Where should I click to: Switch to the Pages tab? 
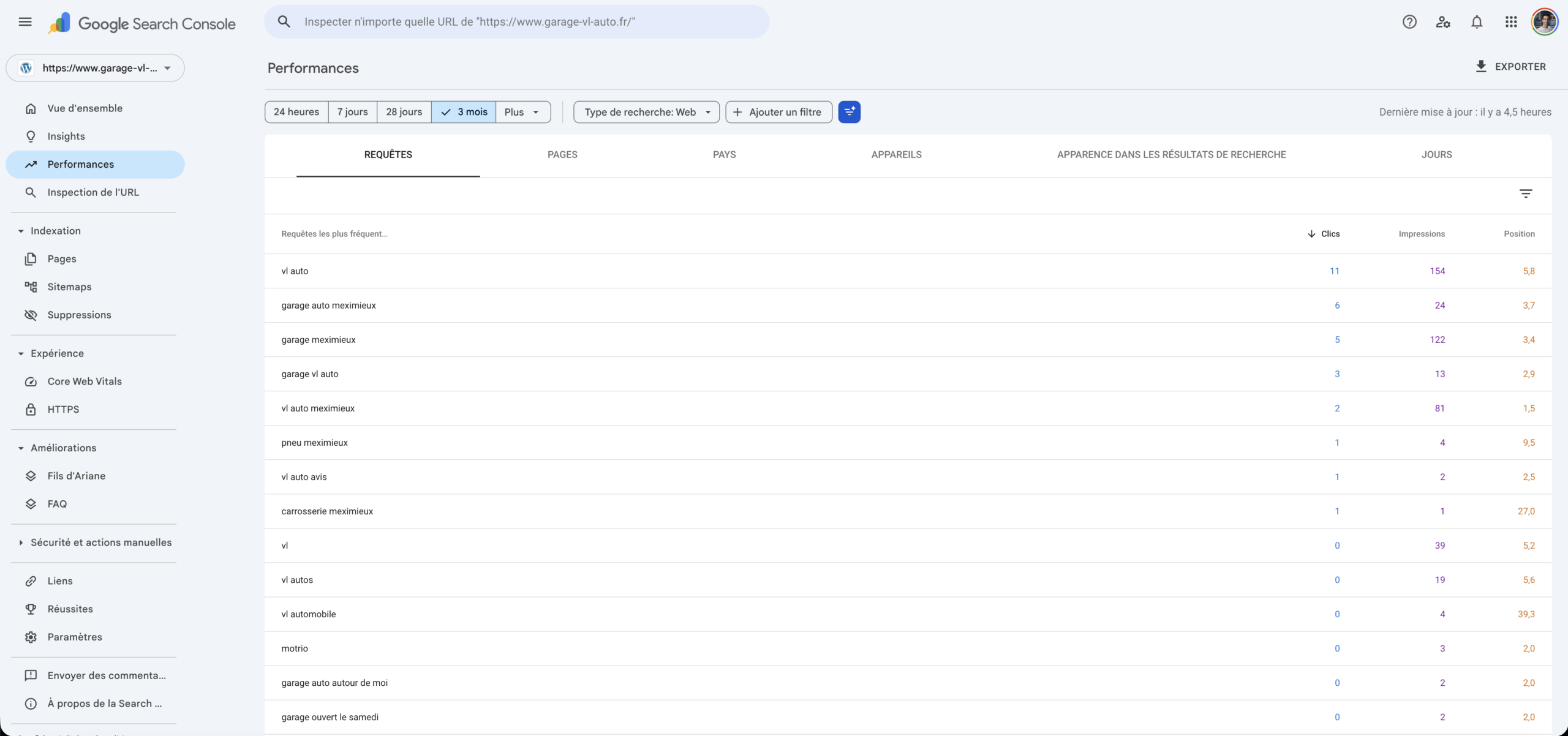562,155
